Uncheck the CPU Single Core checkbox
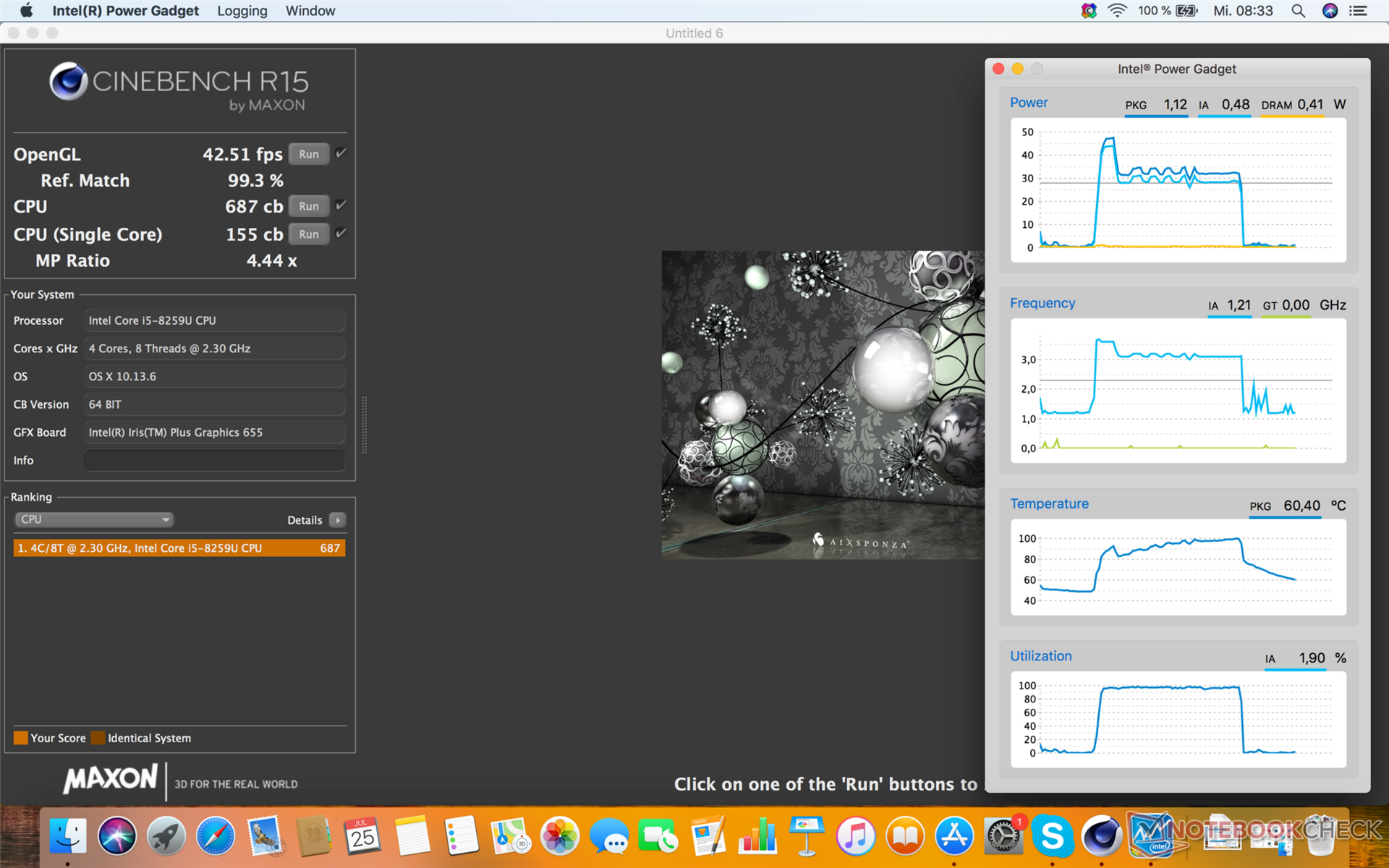This screenshot has width=1389, height=868. [x=341, y=234]
